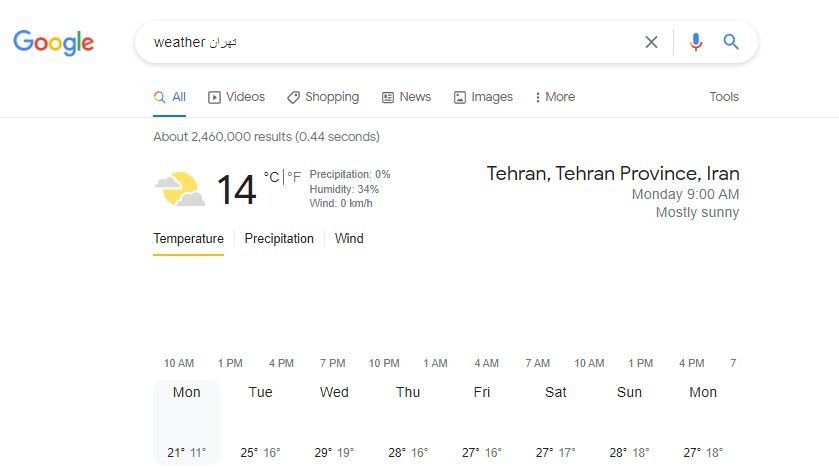Open the Videos results tab

(236, 97)
